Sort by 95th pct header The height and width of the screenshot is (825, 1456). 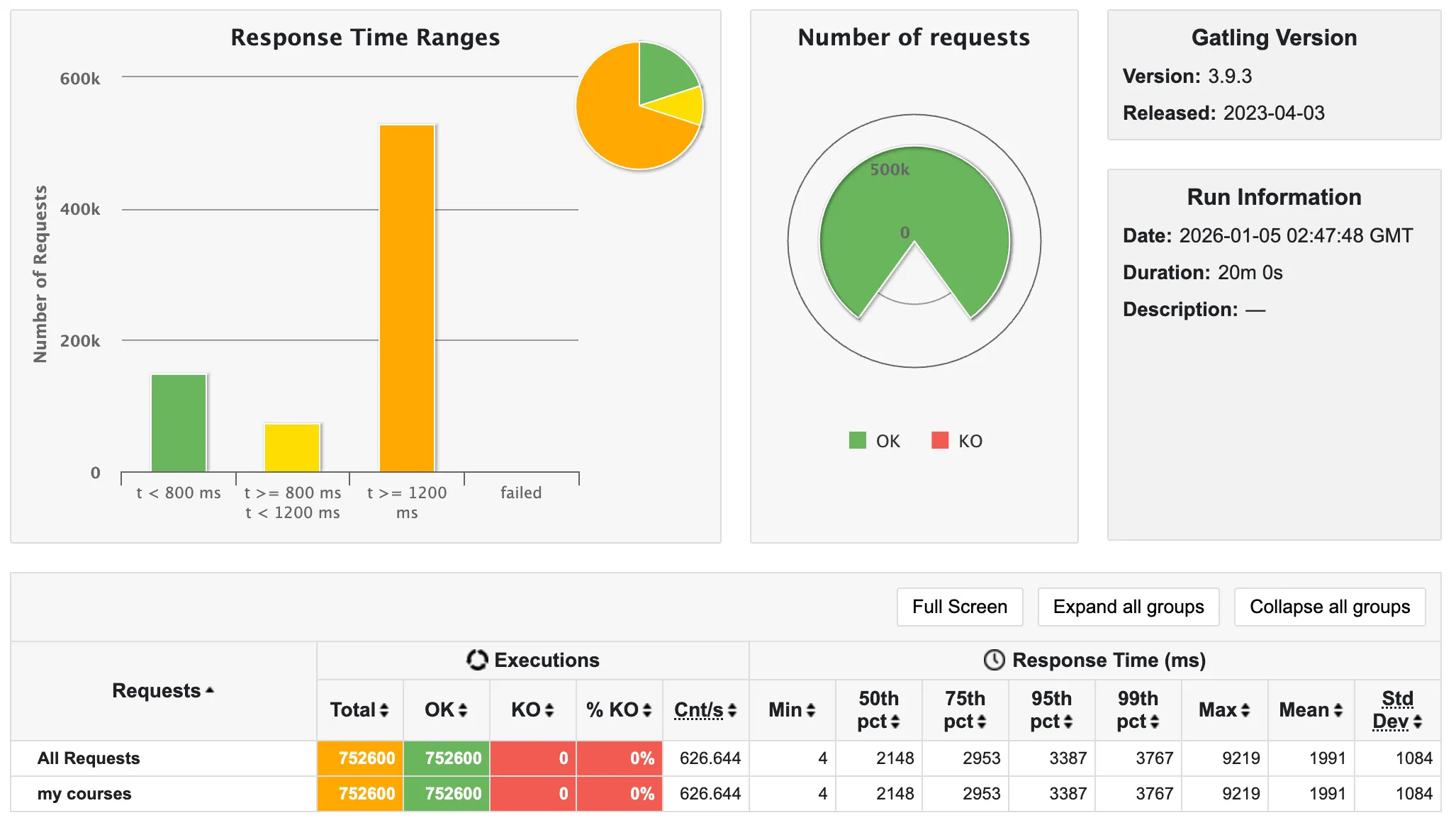point(1051,709)
